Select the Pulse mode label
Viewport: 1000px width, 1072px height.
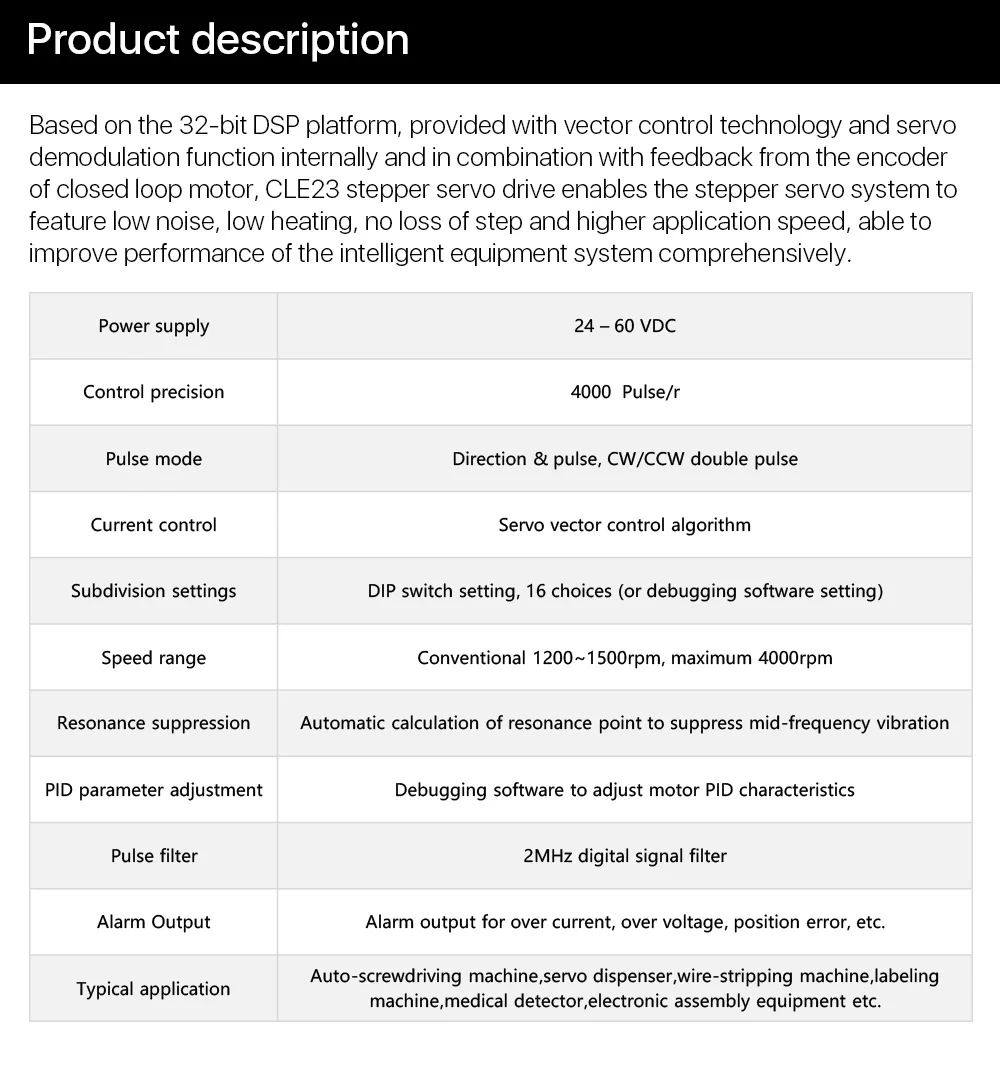(x=153, y=458)
